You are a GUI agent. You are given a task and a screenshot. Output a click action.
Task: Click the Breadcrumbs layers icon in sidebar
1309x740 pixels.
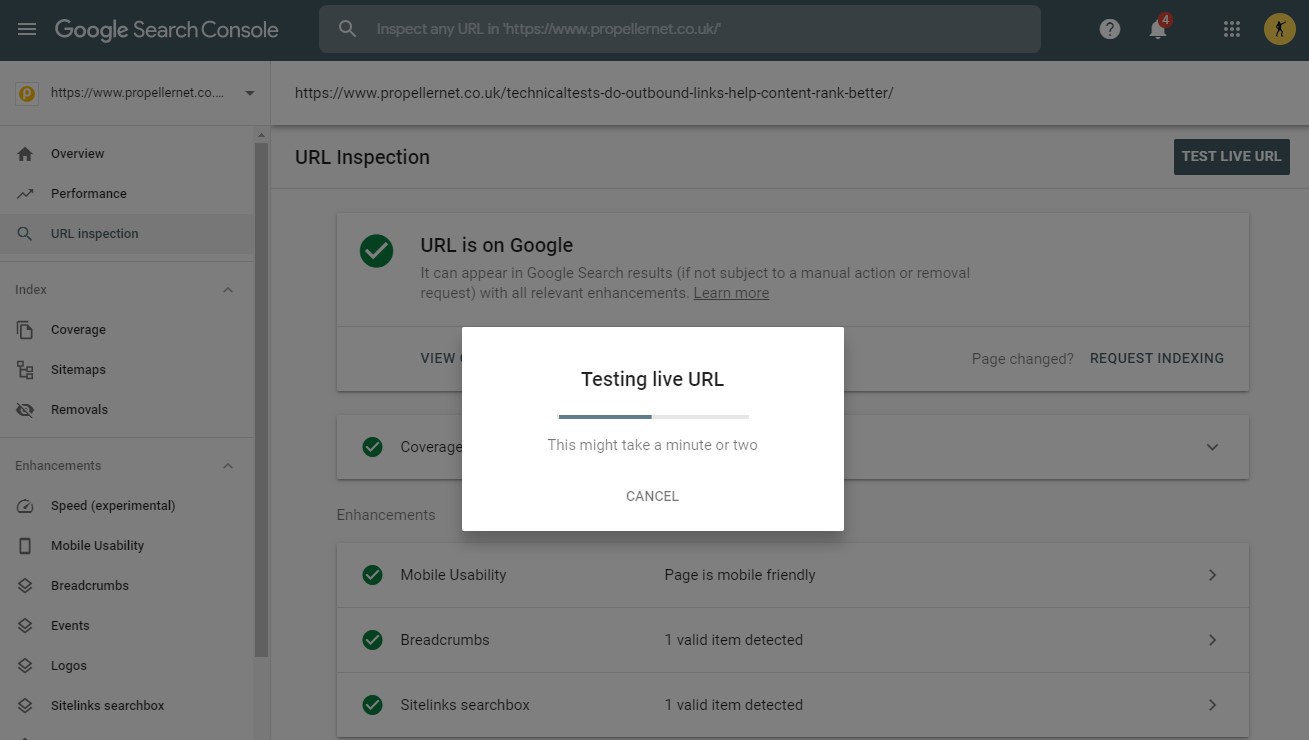(x=26, y=586)
